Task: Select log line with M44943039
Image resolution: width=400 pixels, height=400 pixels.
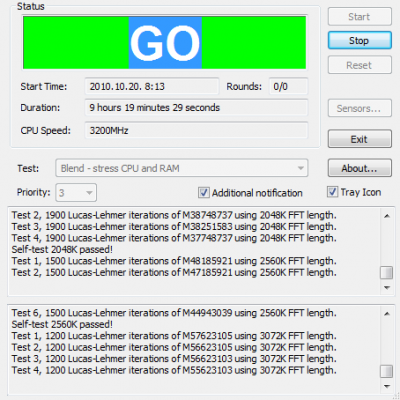Action: coord(174,313)
